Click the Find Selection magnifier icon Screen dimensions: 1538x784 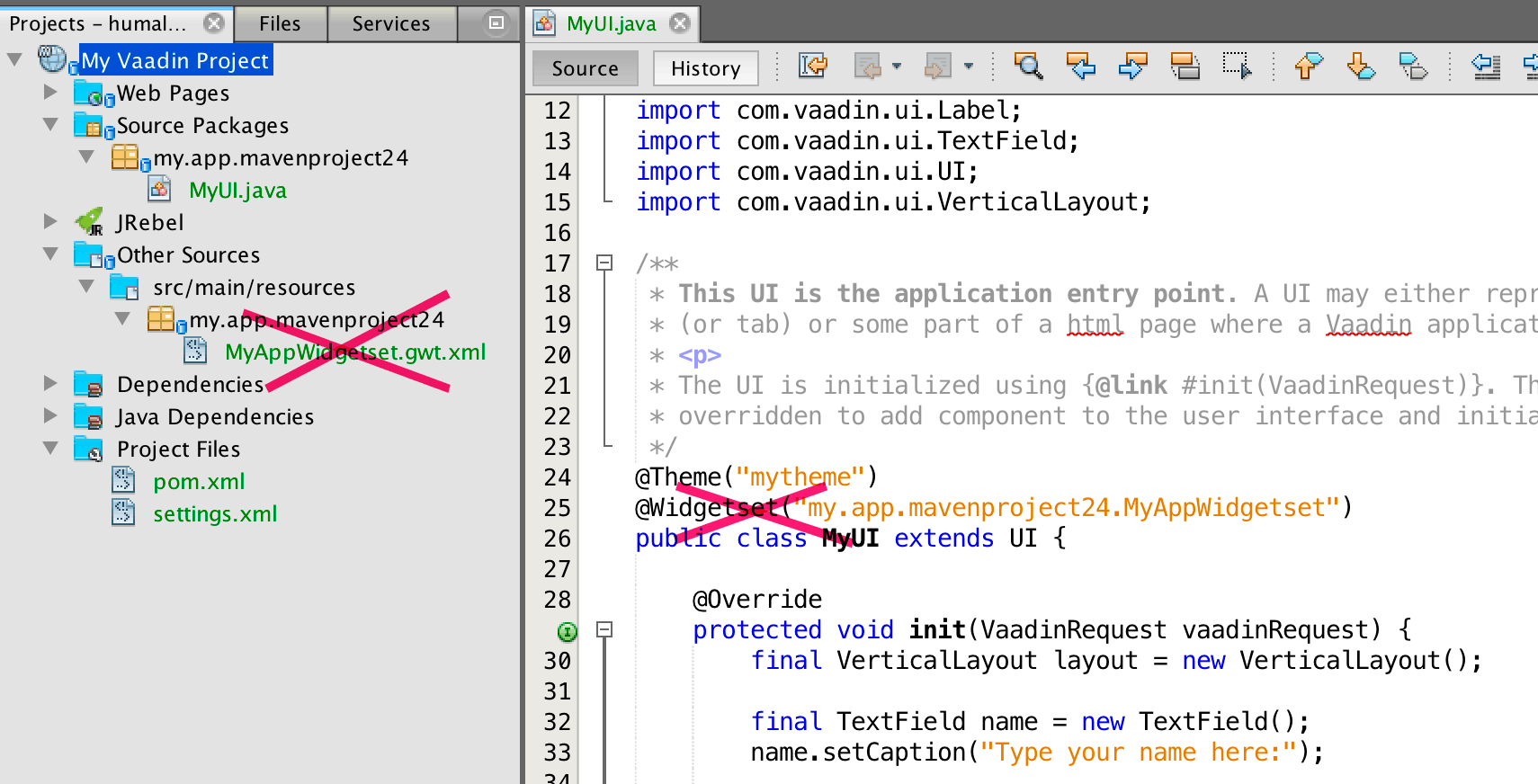[x=1028, y=67]
